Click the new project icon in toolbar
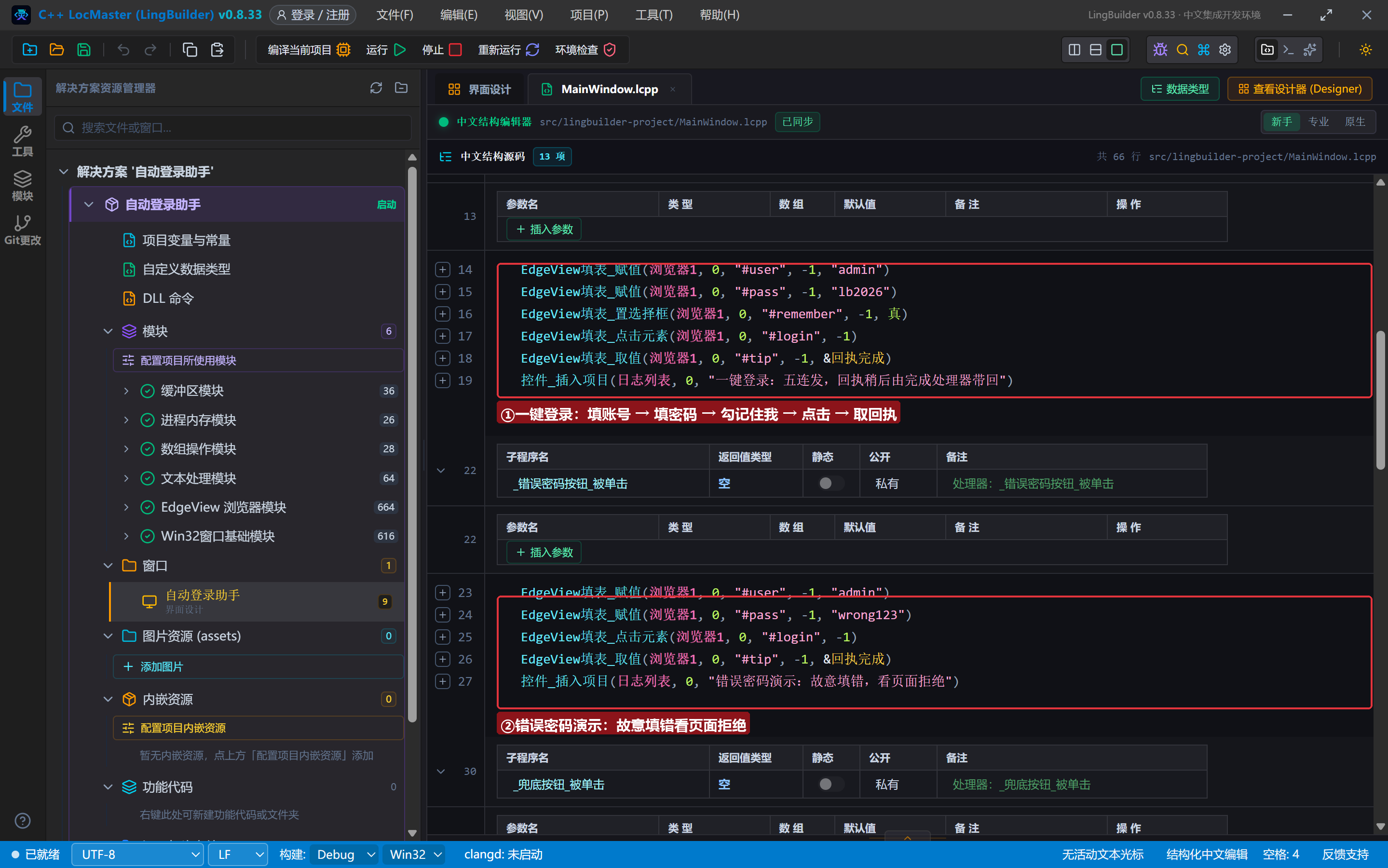1388x868 pixels. pos(30,50)
